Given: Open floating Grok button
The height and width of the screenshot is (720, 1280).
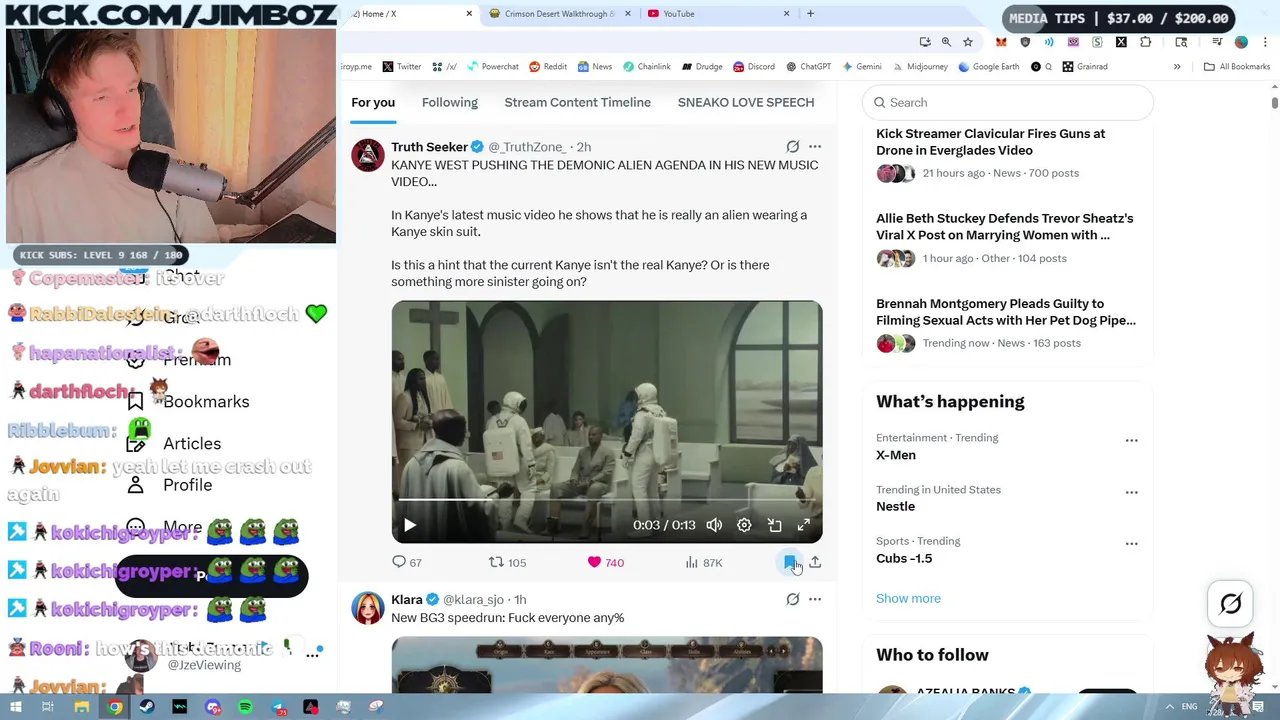Looking at the screenshot, I should 1231,603.
